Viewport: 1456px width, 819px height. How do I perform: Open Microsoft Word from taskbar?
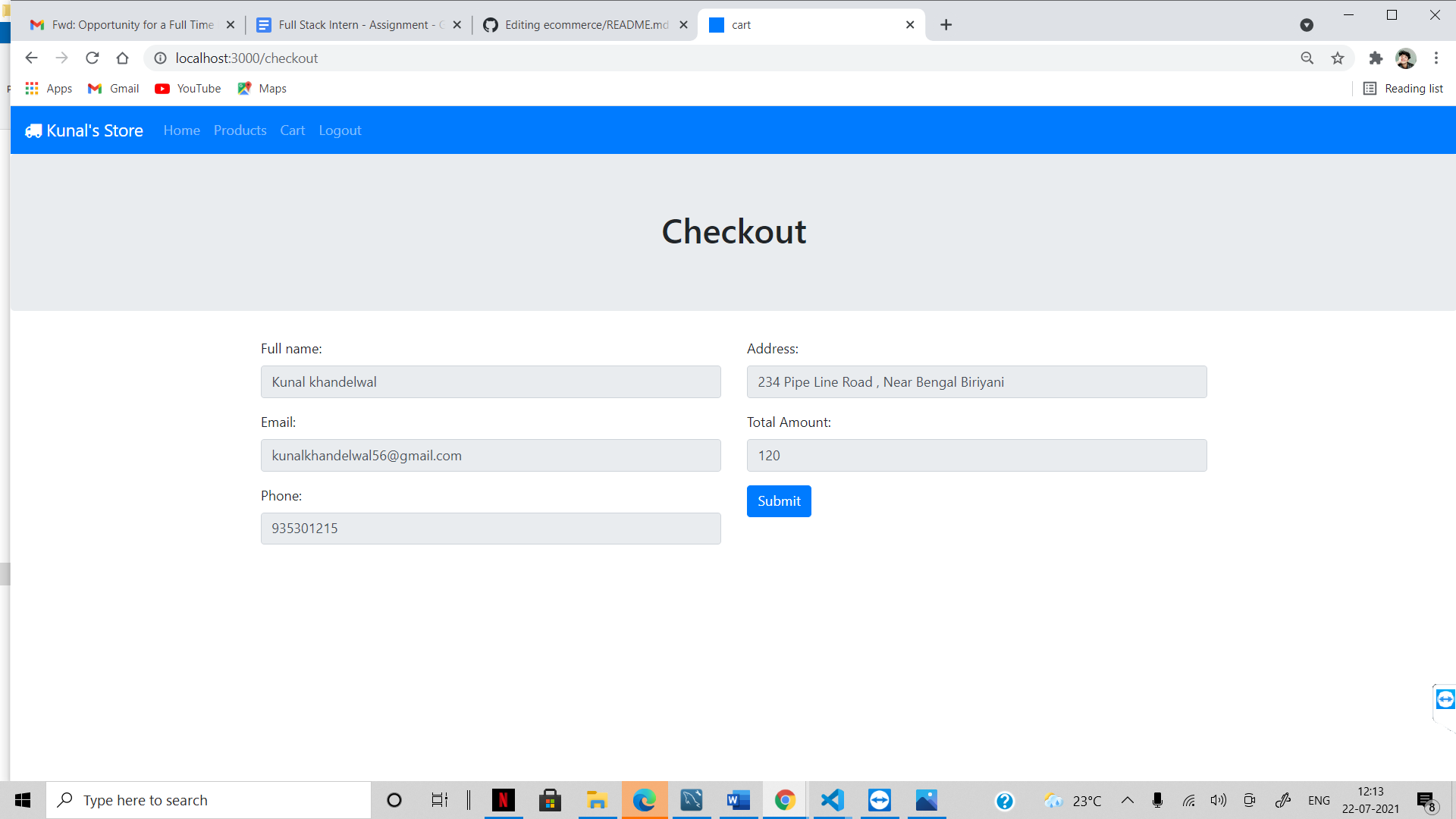(x=738, y=800)
